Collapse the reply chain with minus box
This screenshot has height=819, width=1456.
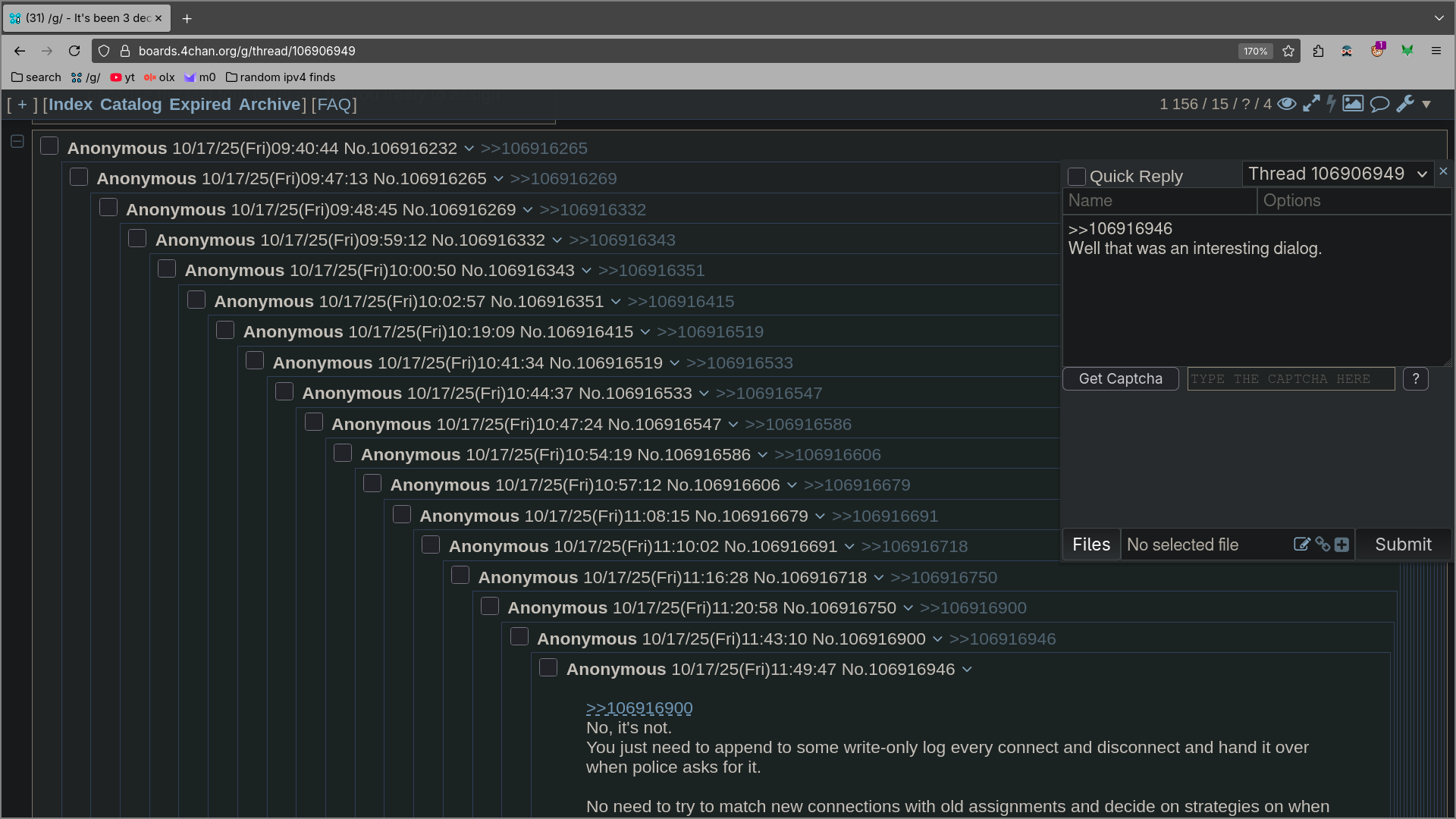(x=17, y=141)
